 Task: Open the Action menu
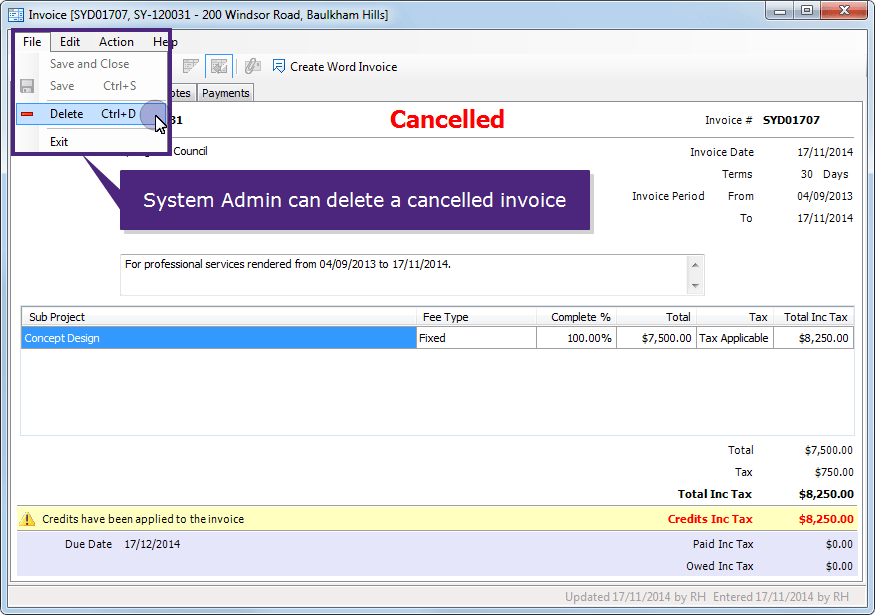[x=116, y=41]
